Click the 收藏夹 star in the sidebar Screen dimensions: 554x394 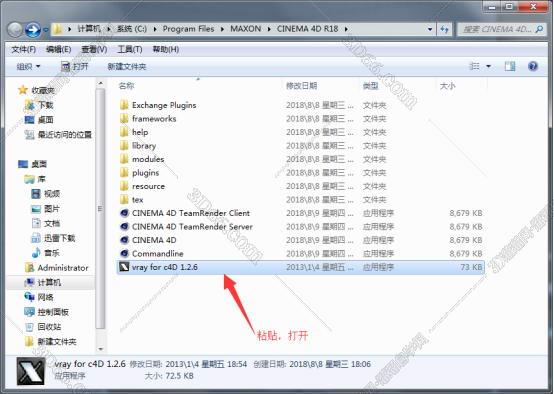tap(23, 90)
